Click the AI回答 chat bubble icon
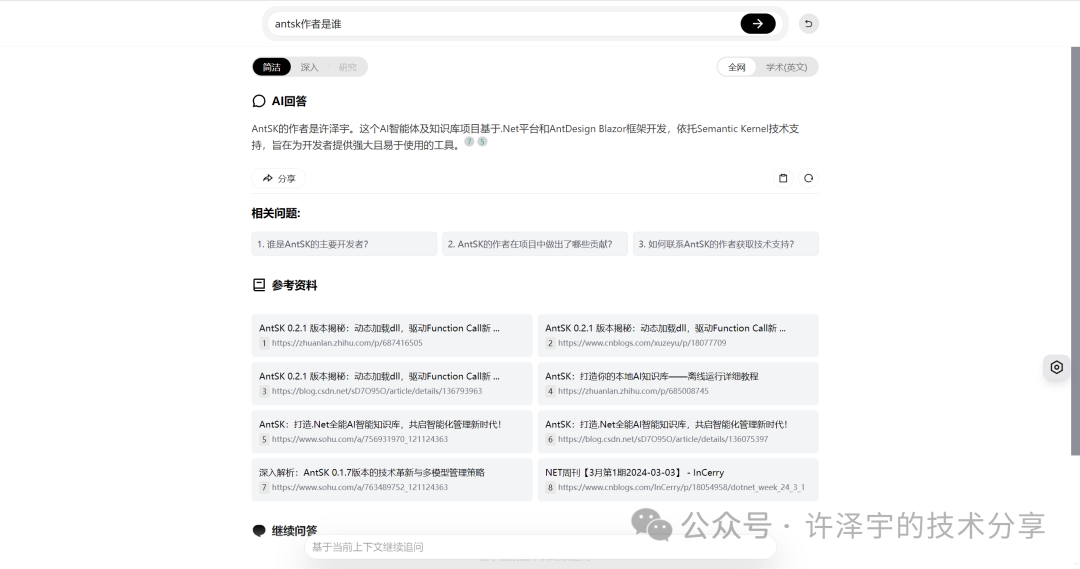The image size is (1080, 569). click(259, 101)
